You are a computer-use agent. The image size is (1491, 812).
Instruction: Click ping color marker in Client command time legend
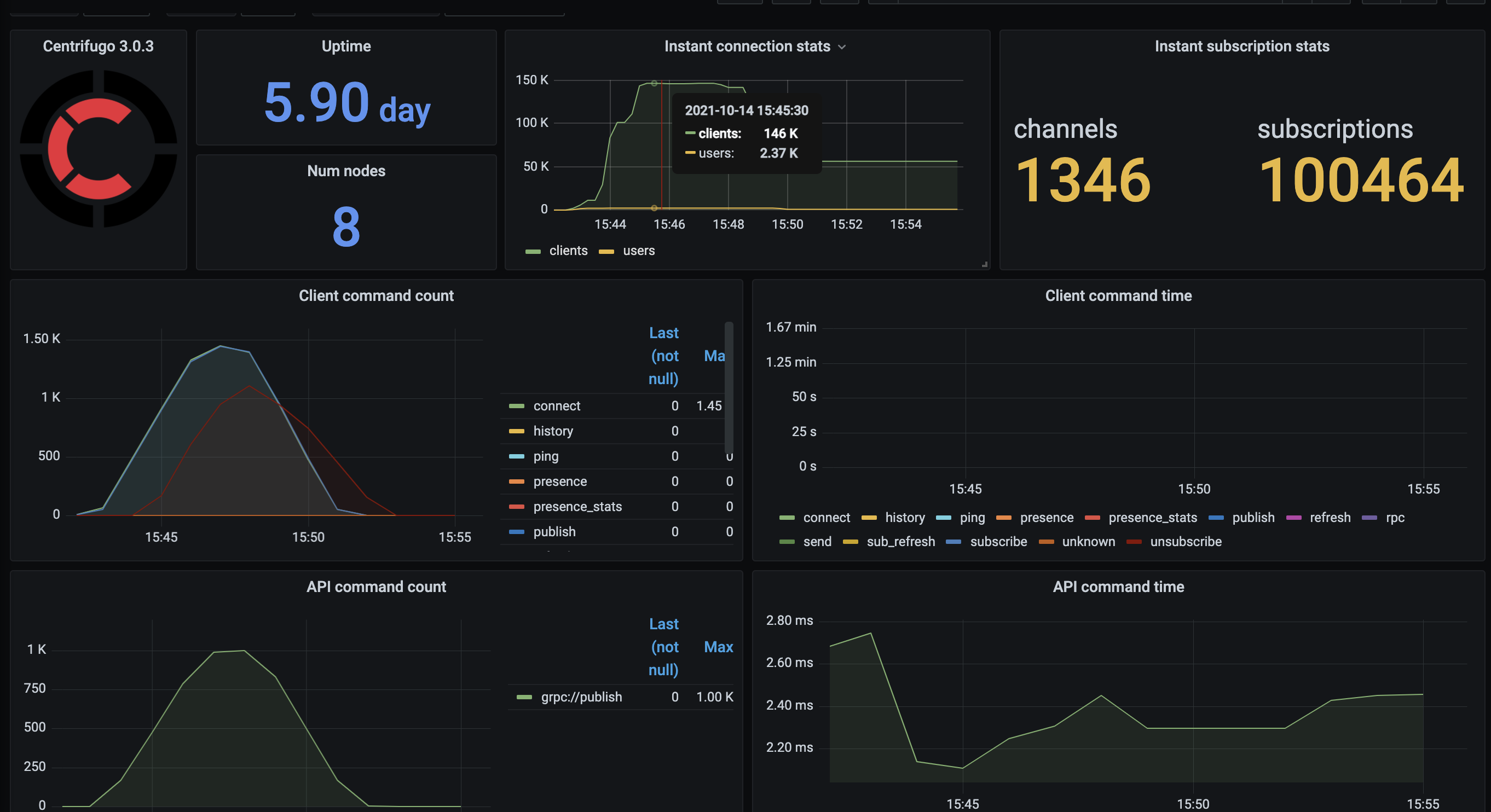944,518
